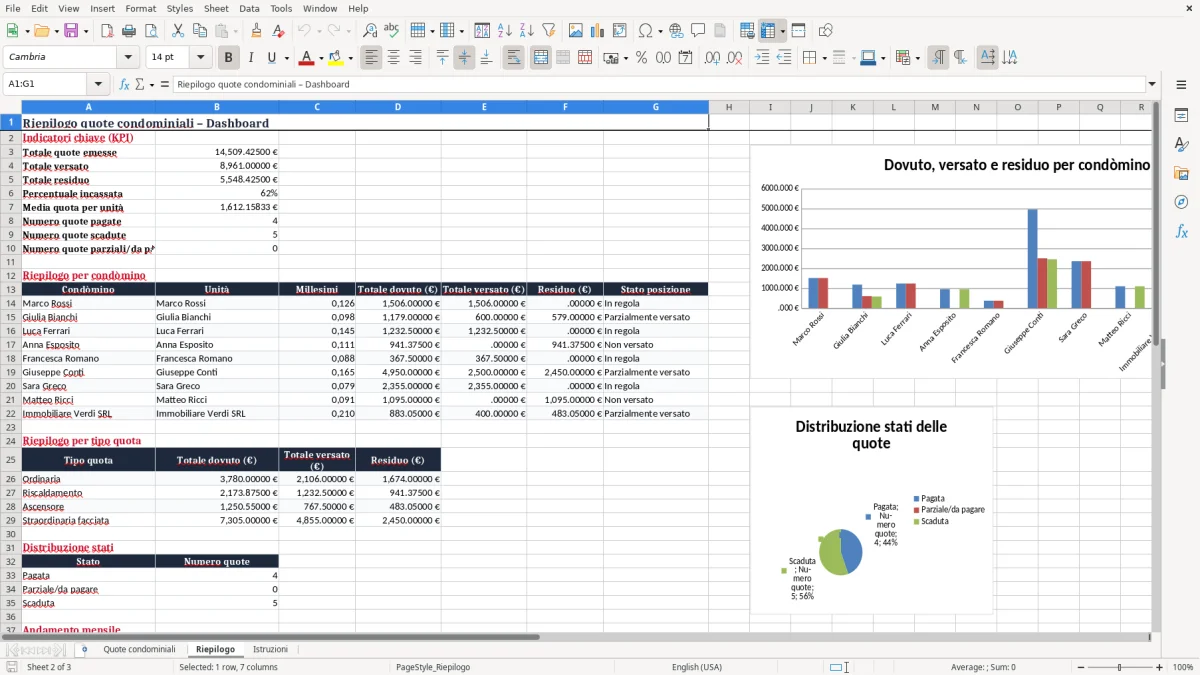Toggle Align Left

371,58
